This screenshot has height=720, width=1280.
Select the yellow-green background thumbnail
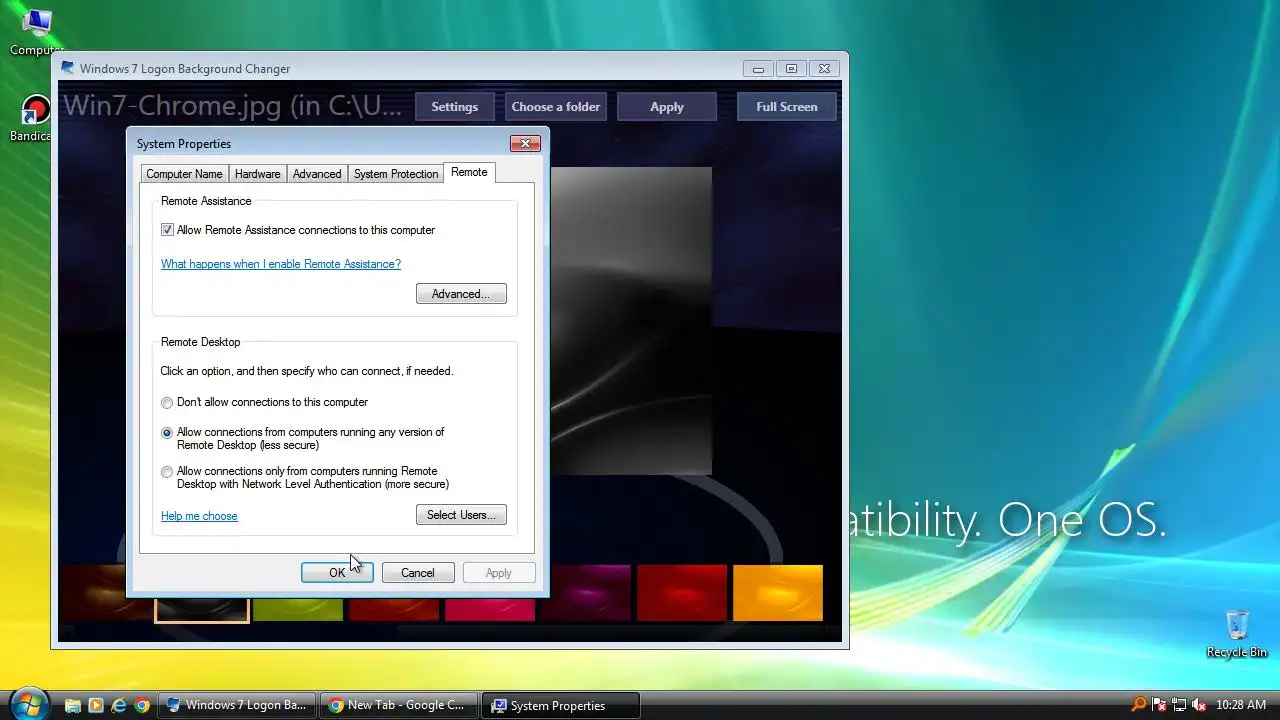[298, 607]
